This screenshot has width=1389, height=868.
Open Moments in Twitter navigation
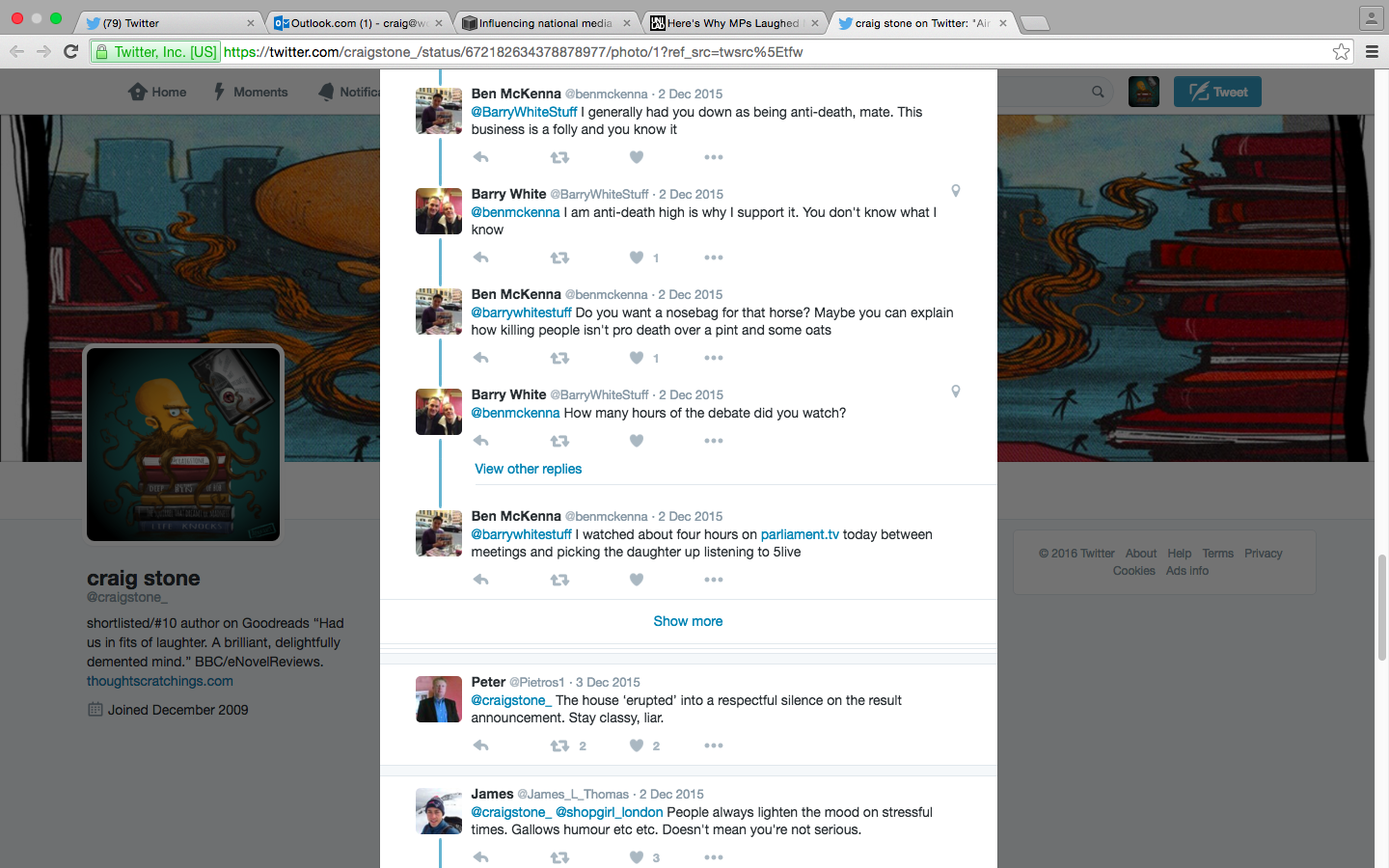251,92
